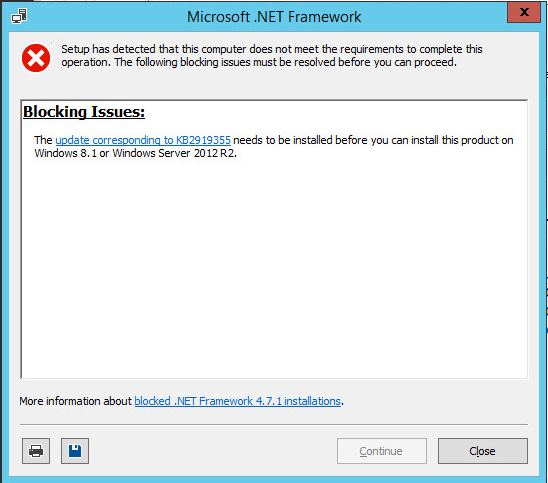
Task: Click the Close button
Action: pyautogui.click(x=483, y=451)
